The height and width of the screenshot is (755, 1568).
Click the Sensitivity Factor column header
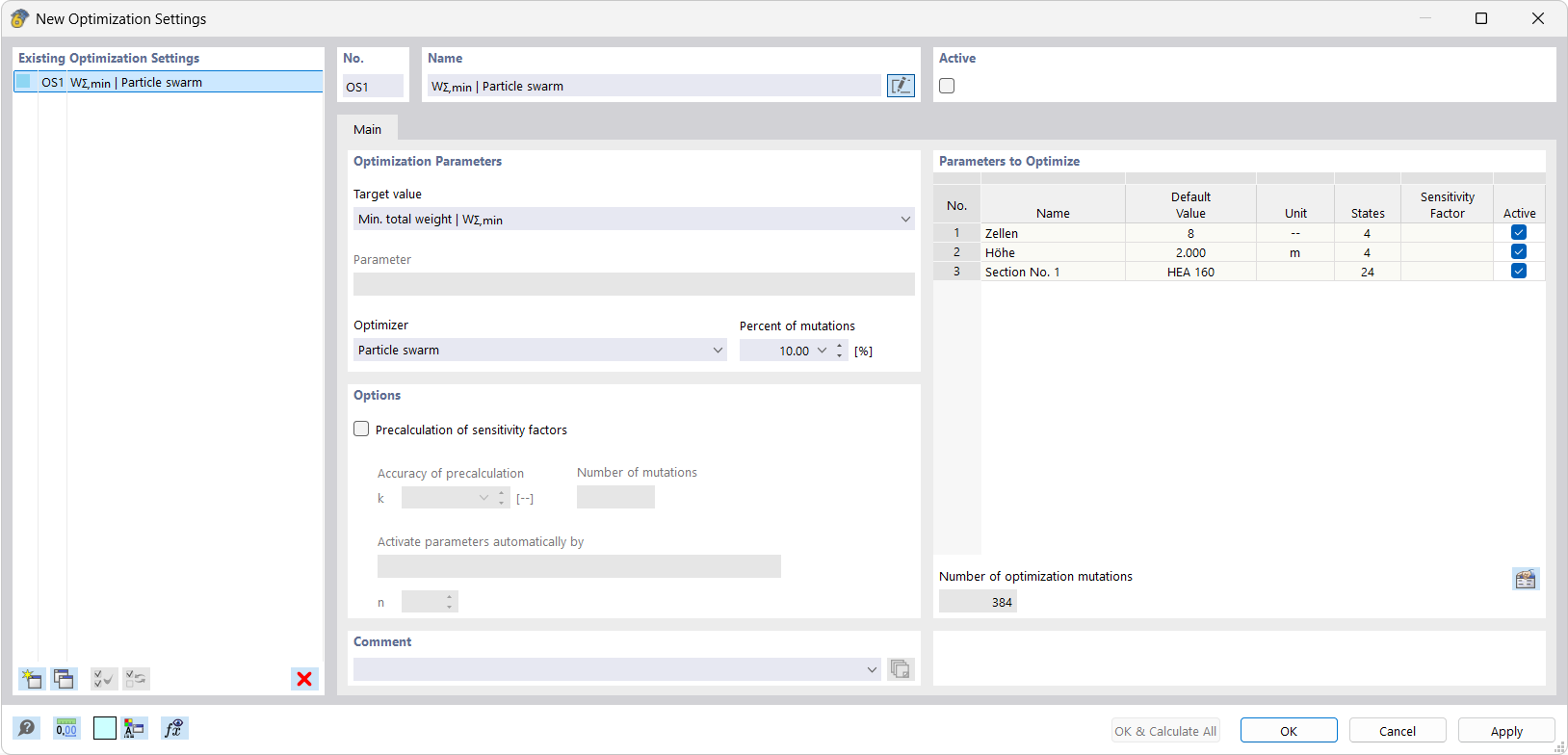pos(1447,204)
